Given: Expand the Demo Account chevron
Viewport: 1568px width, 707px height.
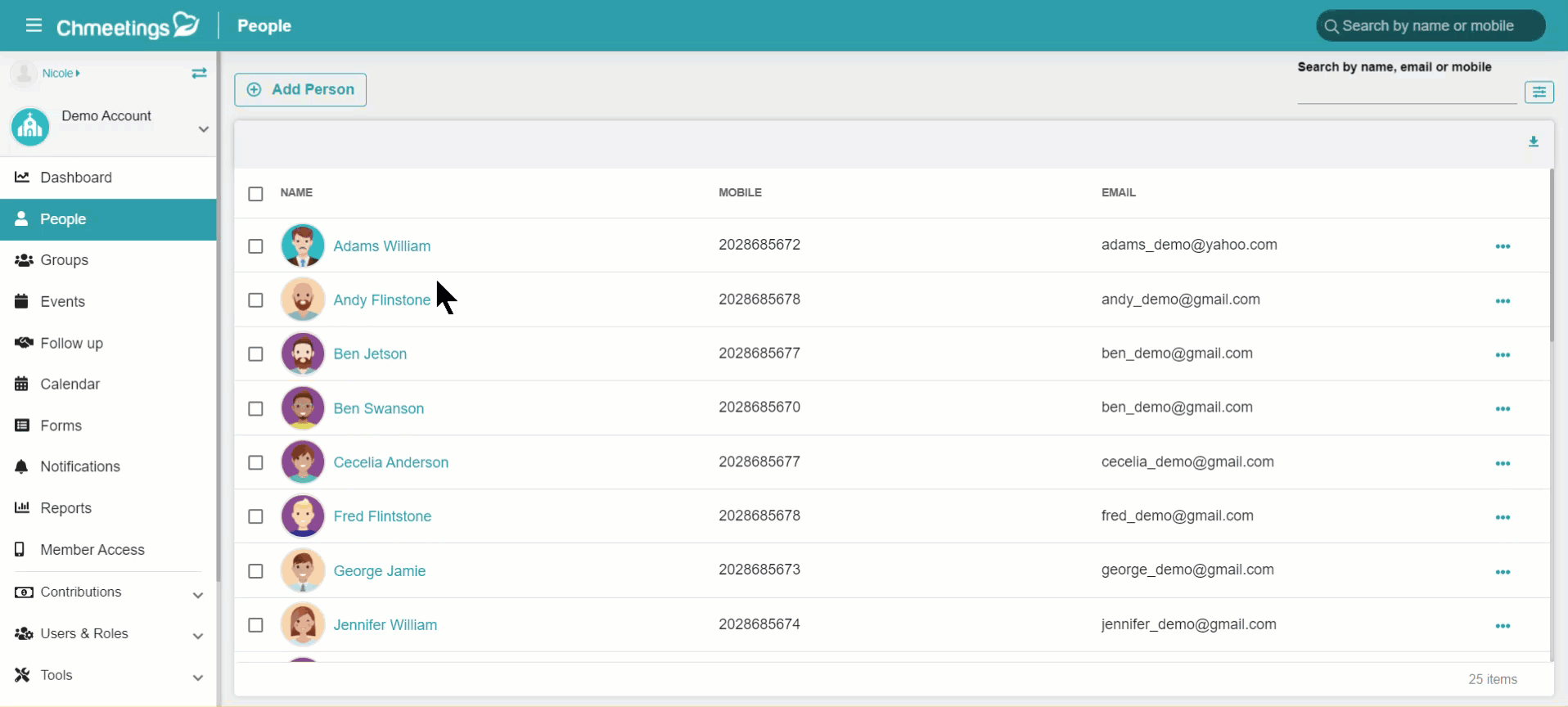Looking at the screenshot, I should click(x=204, y=129).
